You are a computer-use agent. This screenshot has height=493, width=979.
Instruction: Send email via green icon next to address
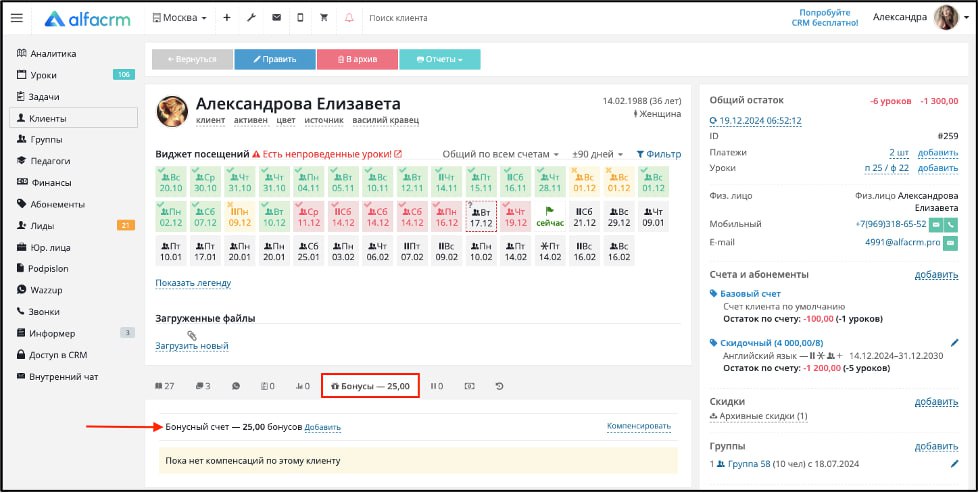(x=952, y=242)
